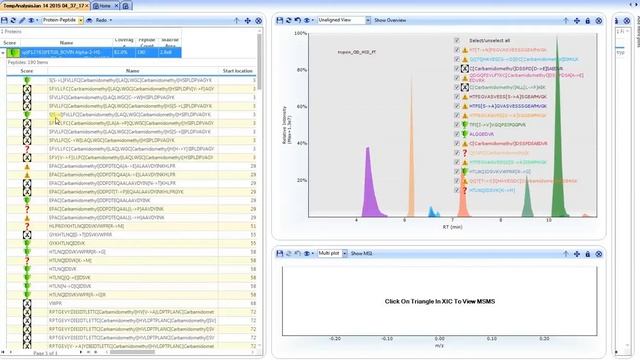
Task: Open the third tab with only an icon
Action: click(x=126, y=6)
